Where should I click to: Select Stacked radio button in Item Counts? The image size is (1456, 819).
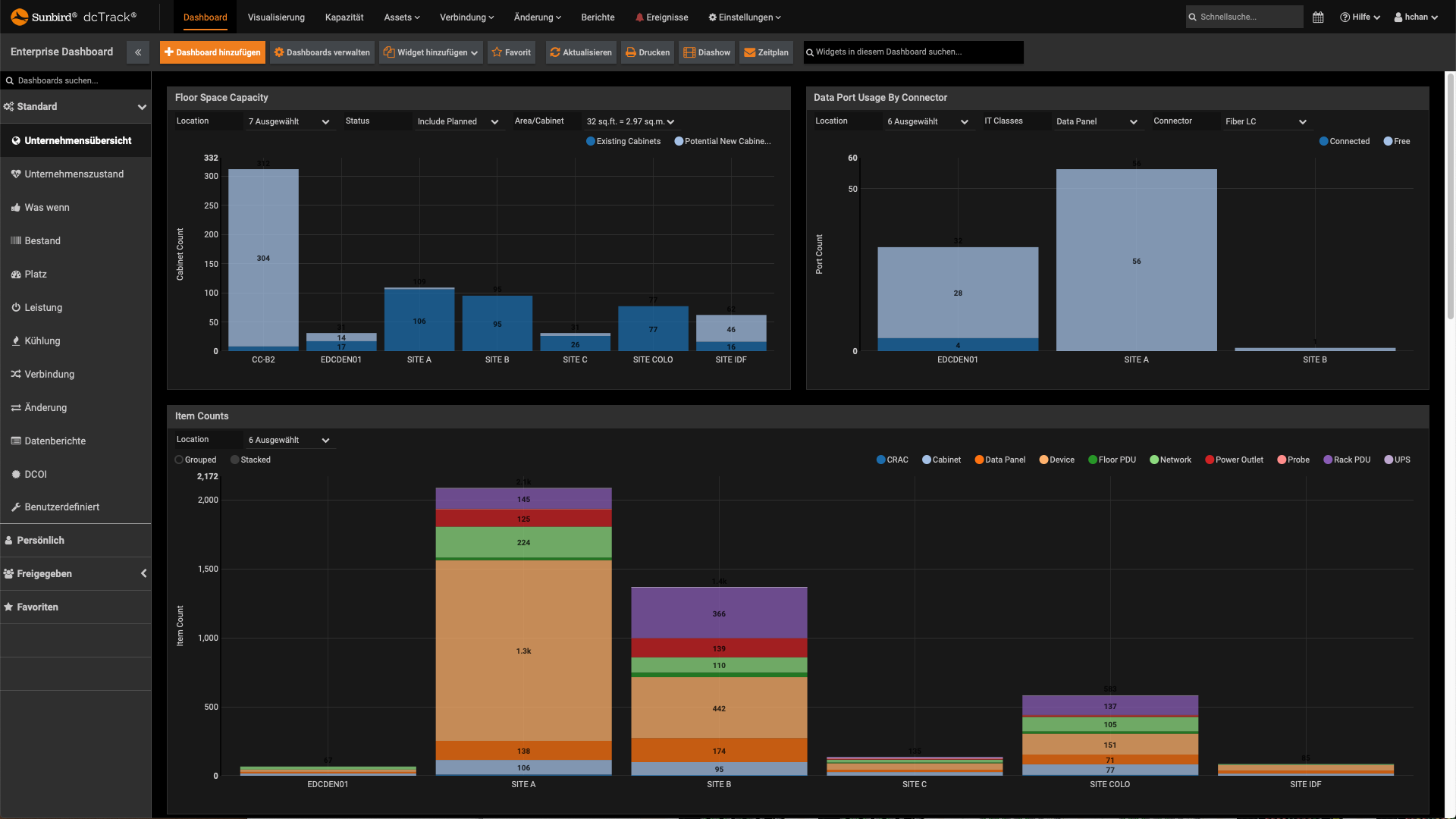pos(234,459)
